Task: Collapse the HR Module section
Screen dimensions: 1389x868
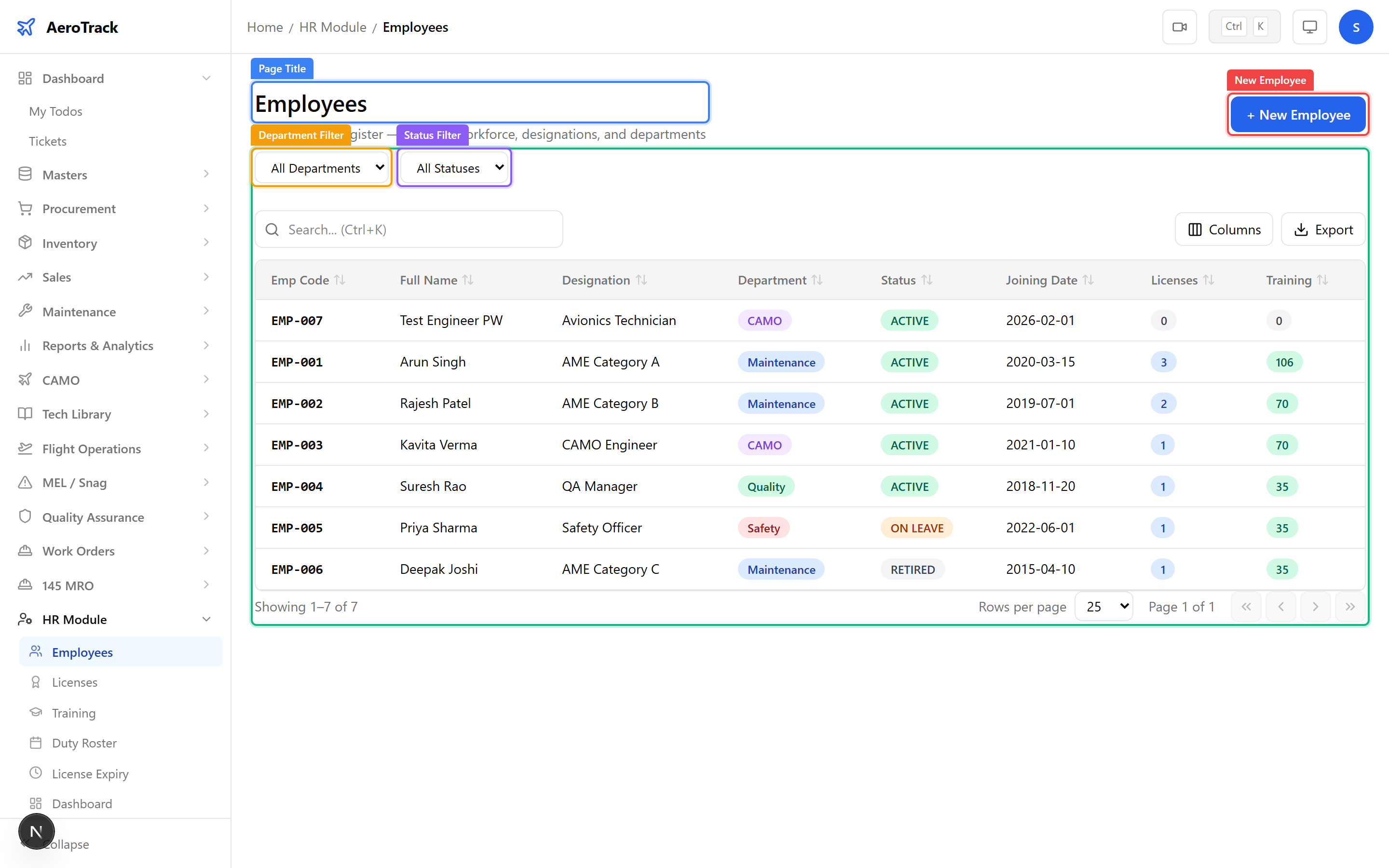Action: tap(206, 619)
